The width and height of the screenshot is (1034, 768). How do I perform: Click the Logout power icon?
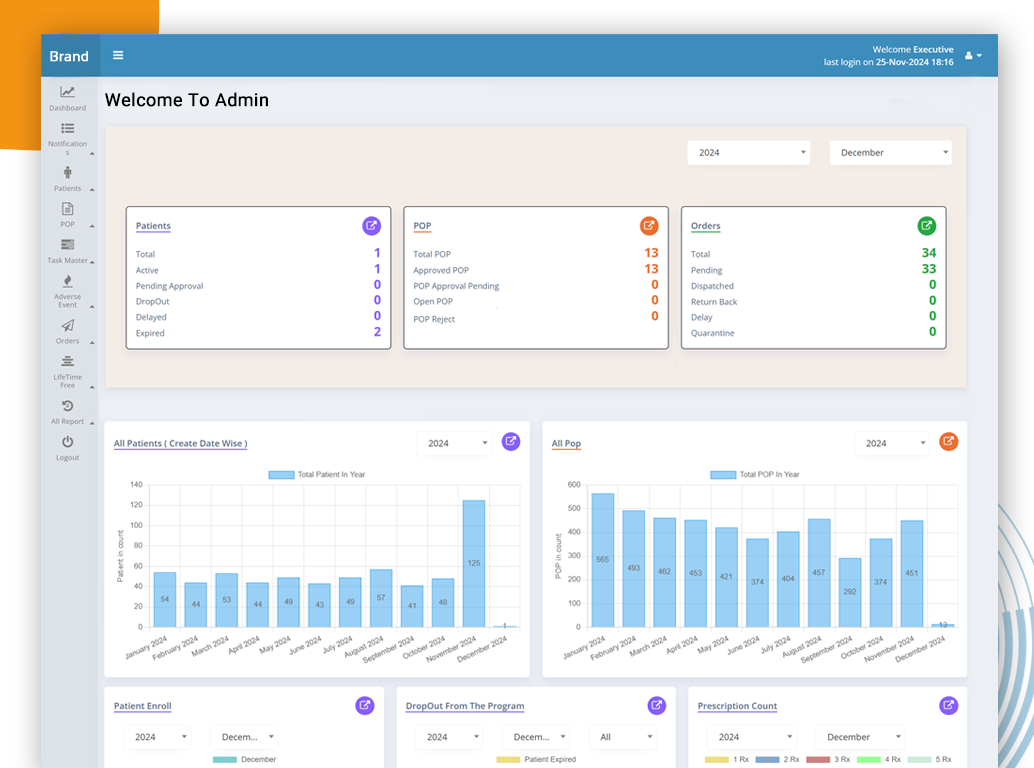pyautogui.click(x=67, y=442)
